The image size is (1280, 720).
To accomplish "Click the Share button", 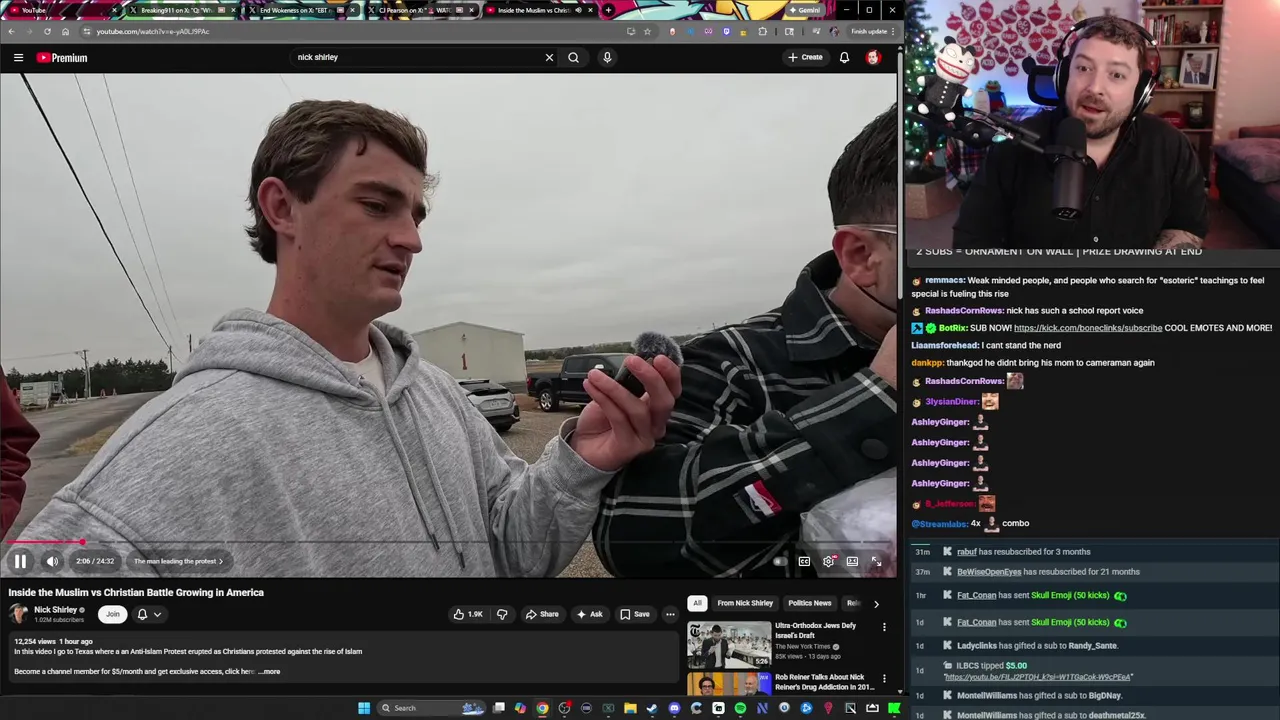I will [542, 614].
